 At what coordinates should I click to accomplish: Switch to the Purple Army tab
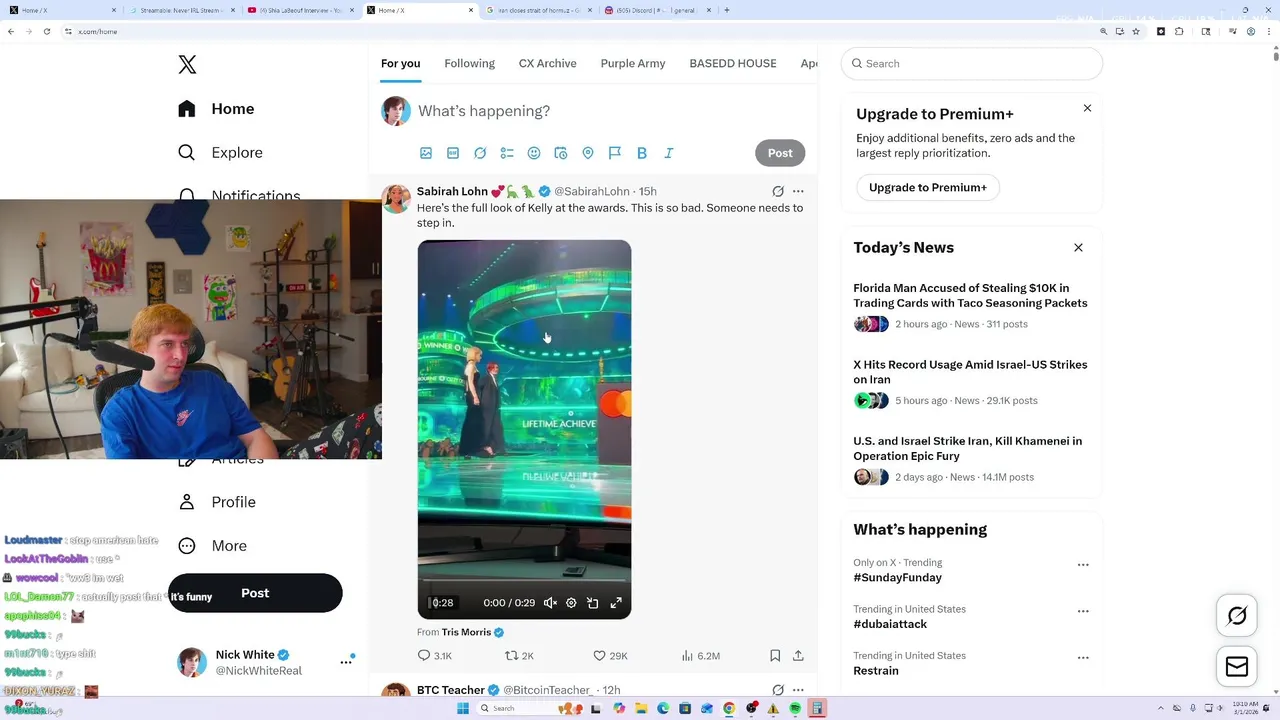pos(633,63)
